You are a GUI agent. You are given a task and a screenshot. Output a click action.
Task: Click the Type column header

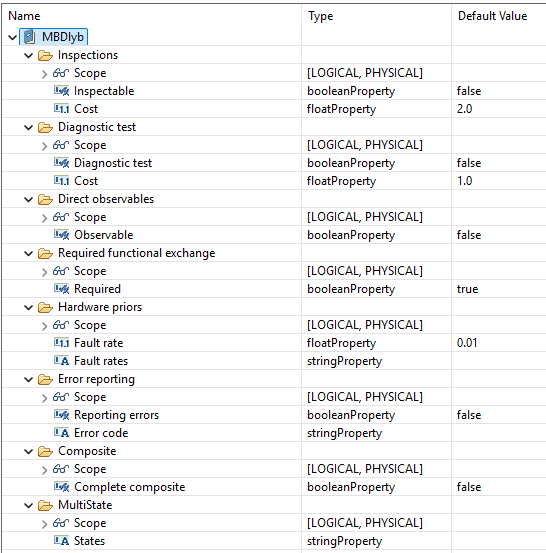tap(376, 16)
